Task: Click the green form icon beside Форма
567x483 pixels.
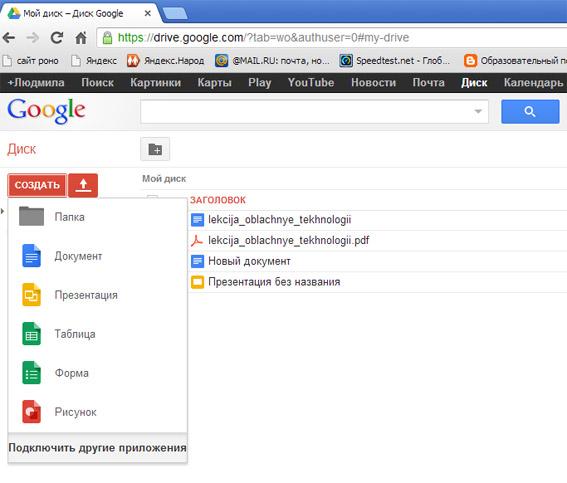Action: tap(31, 373)
